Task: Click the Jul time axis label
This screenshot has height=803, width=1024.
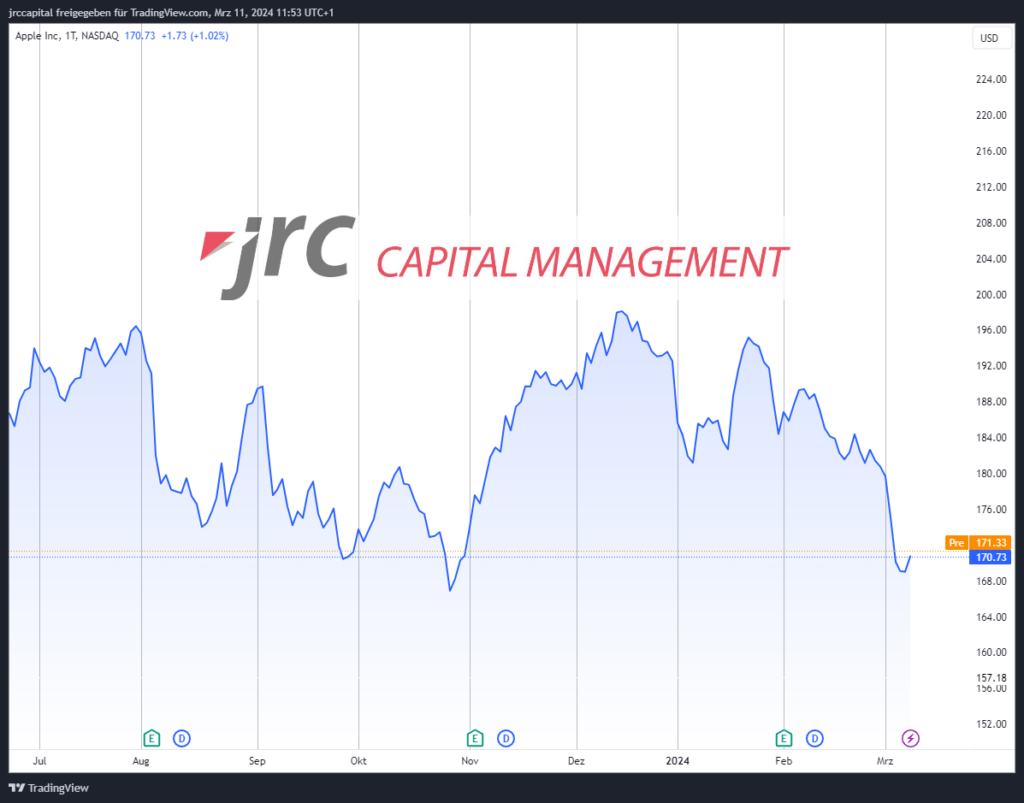Action: pos(40,761)
